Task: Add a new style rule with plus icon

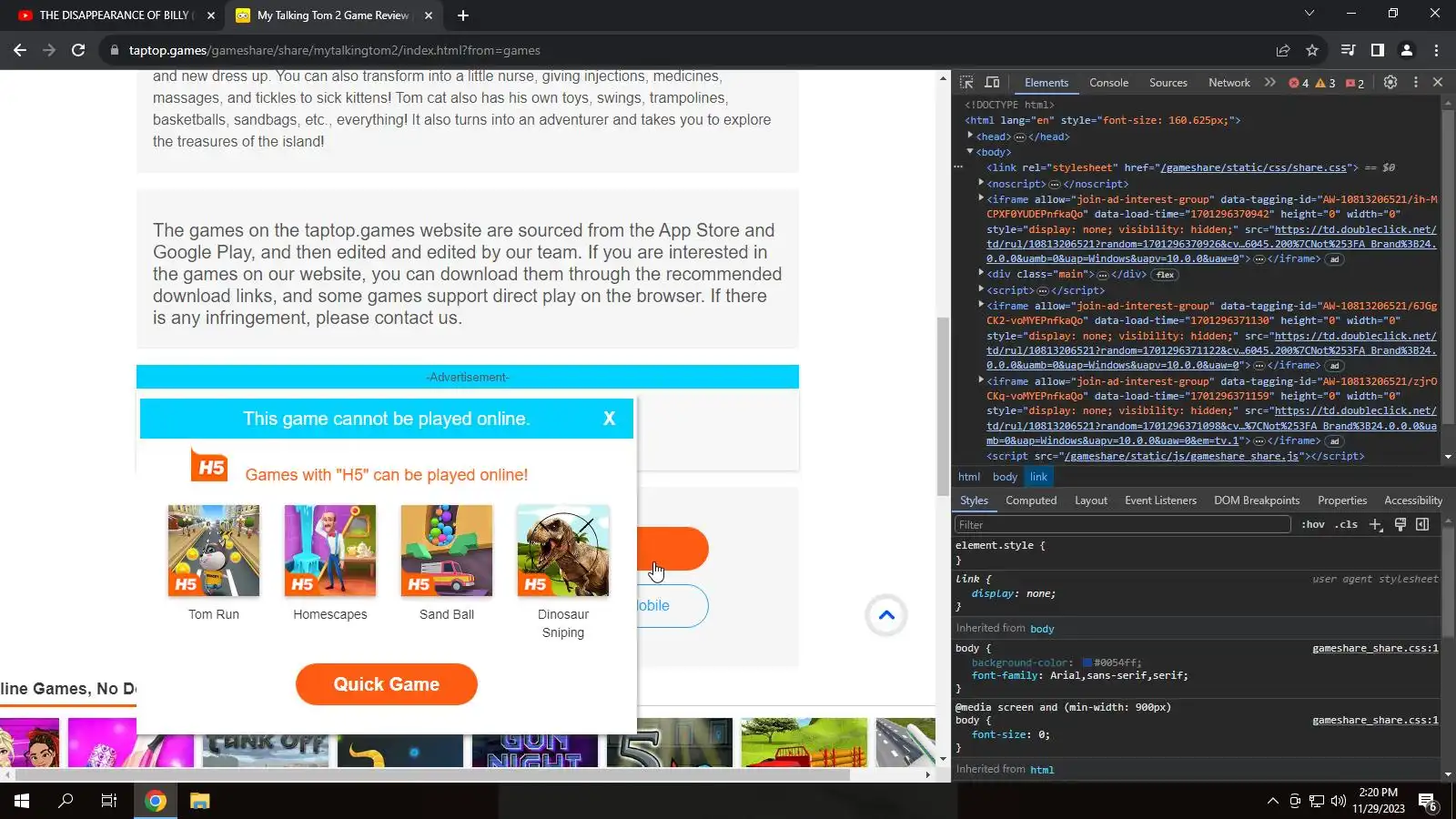Action: point(1376,524)
